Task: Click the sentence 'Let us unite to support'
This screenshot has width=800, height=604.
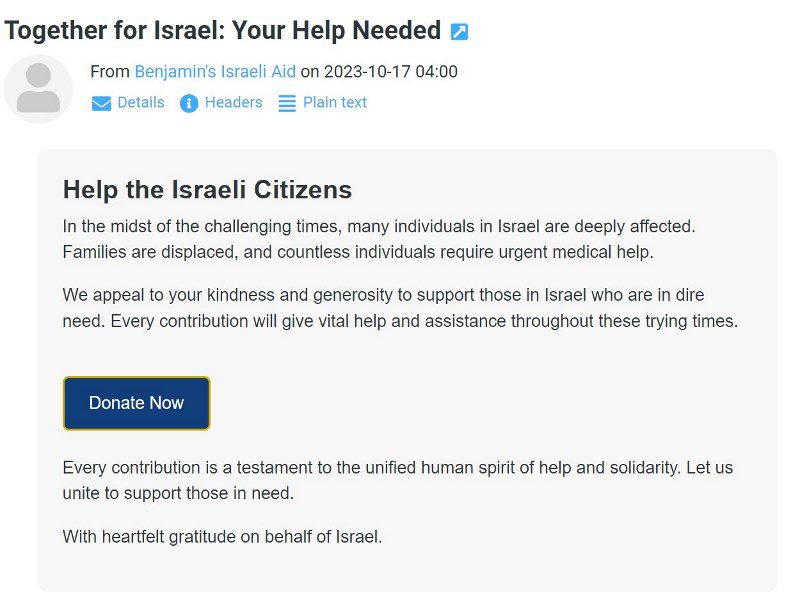Action: click(177, 494)
